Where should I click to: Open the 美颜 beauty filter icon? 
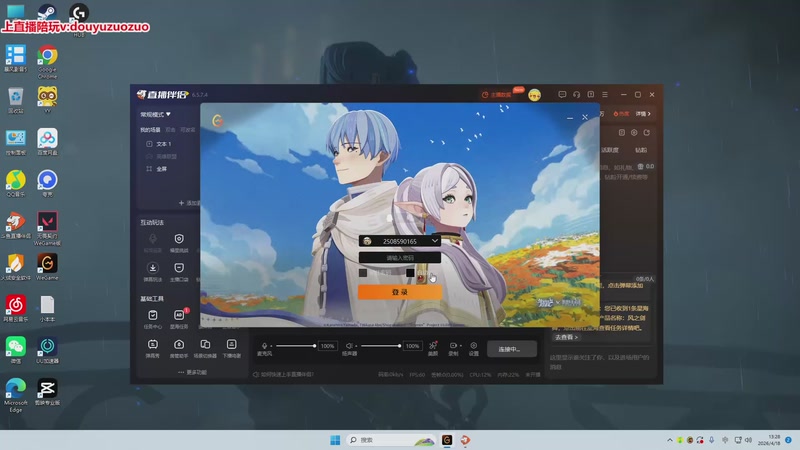click(433, 348)
